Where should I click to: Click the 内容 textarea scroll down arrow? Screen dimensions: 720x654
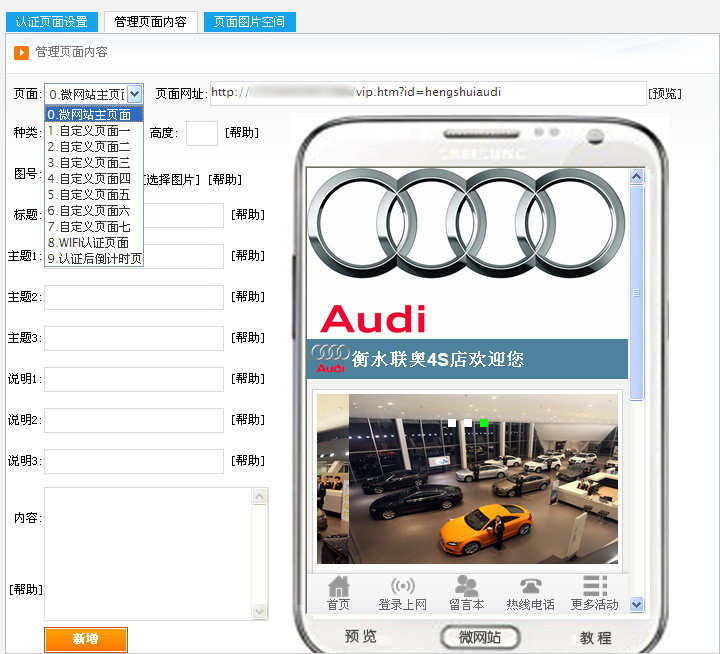pyautogui.click(x=259, y=611)
